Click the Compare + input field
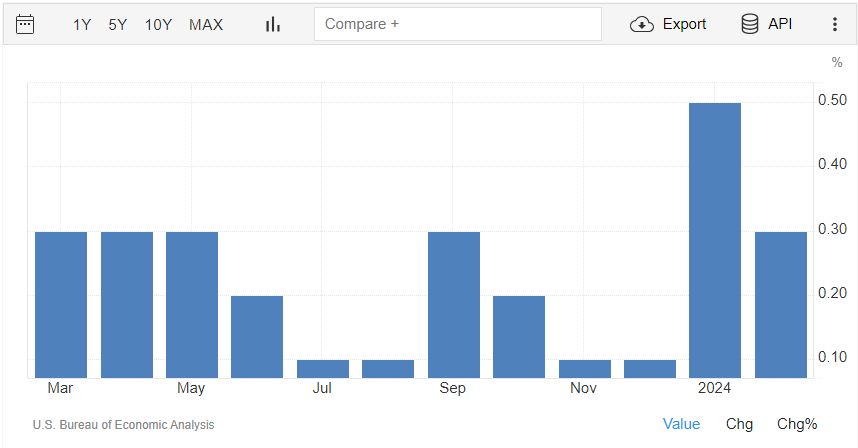This screenshot has height=448, width=858. click(x=457, y=24)
